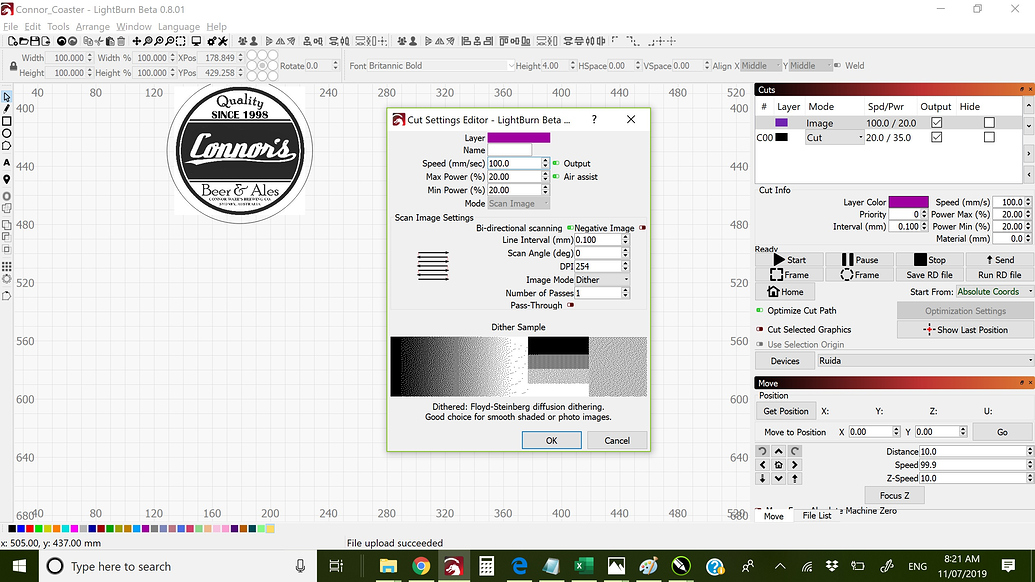Screen dimensions: 1035x582
Task: Uncheck Output checkbox for Image layer
Action: [936, 123]
